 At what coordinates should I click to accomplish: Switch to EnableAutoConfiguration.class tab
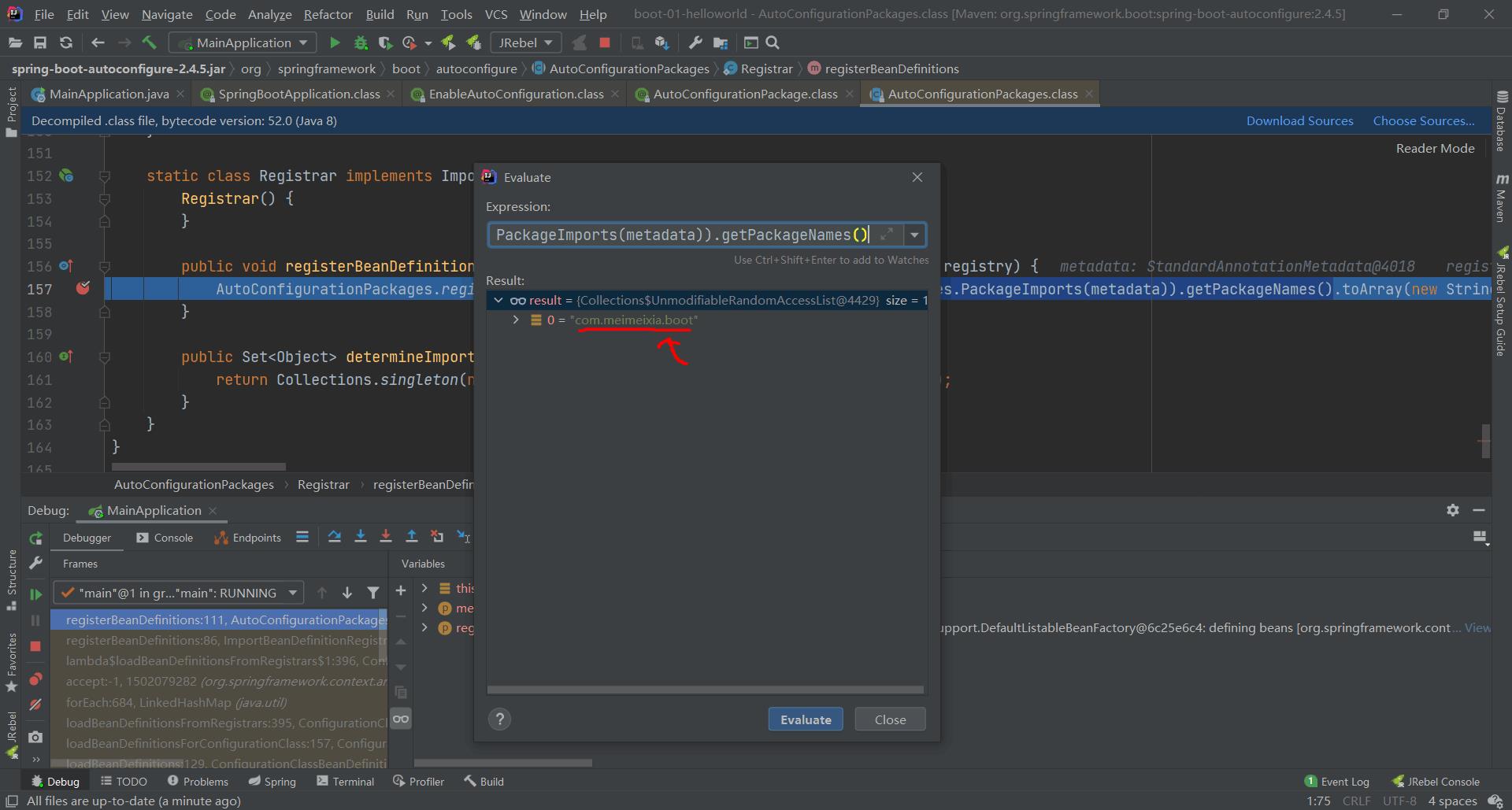click(x=516, y=94)
